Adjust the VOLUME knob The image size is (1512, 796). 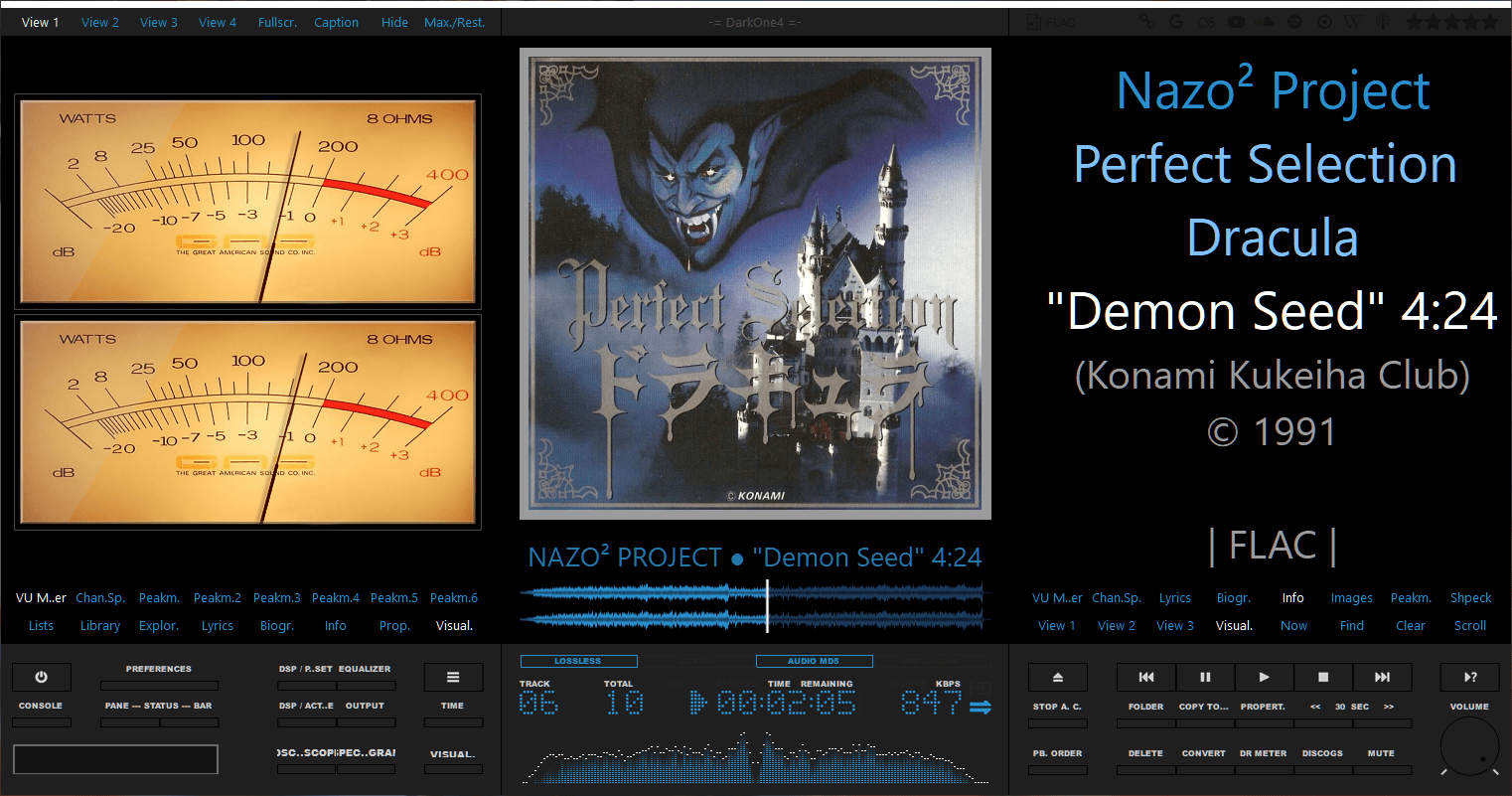(x=1470, y=745)
